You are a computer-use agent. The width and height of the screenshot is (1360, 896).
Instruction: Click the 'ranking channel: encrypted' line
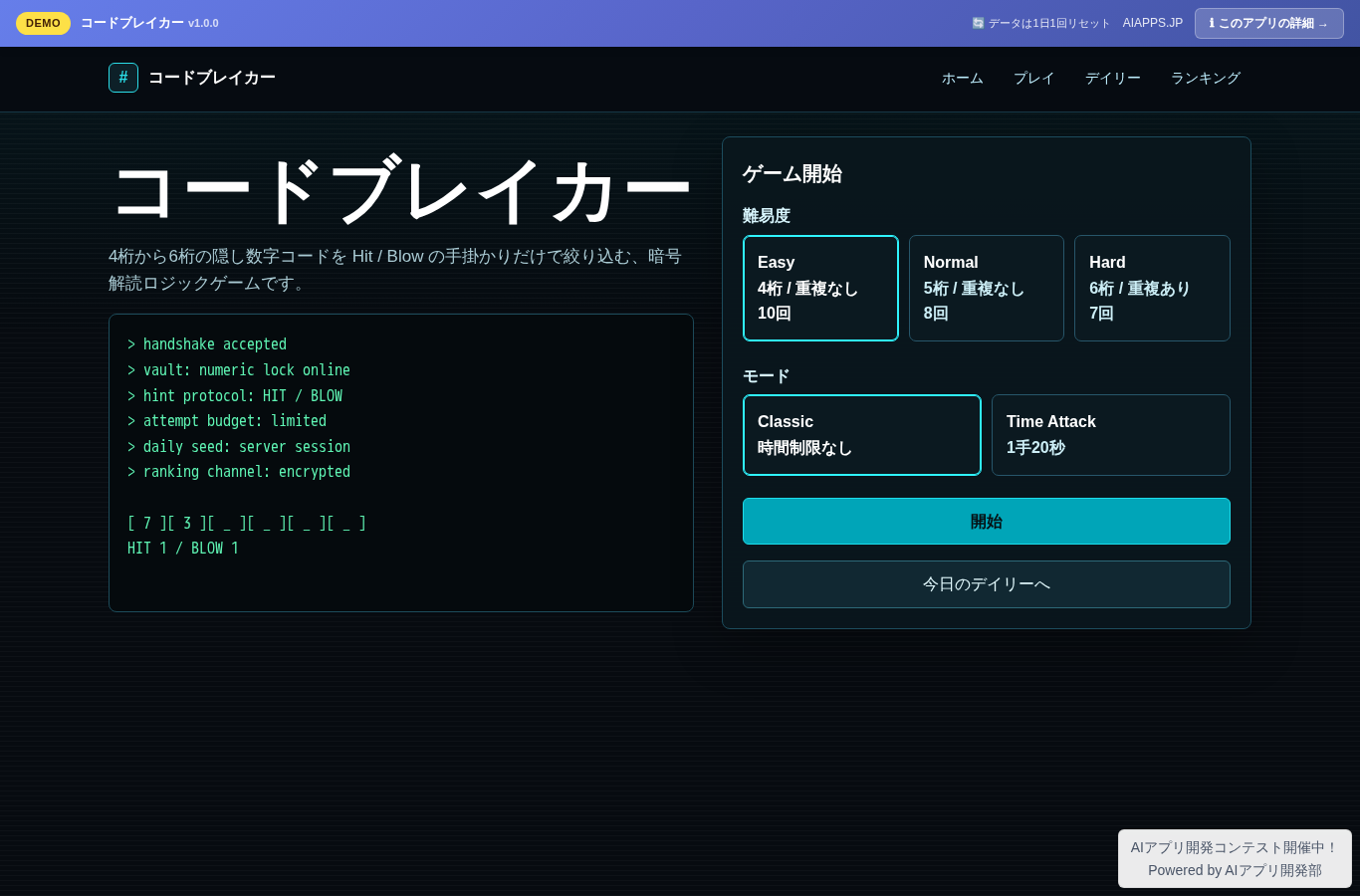pos(239,472)
